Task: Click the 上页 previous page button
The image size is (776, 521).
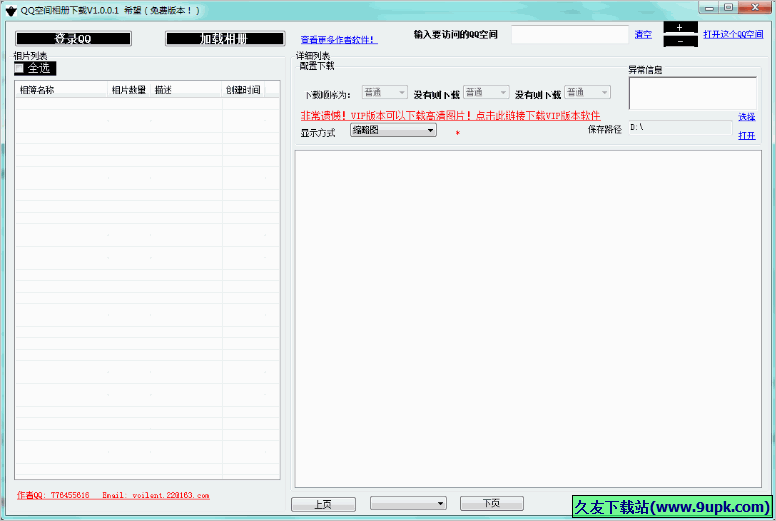Action: coord(324,504)
